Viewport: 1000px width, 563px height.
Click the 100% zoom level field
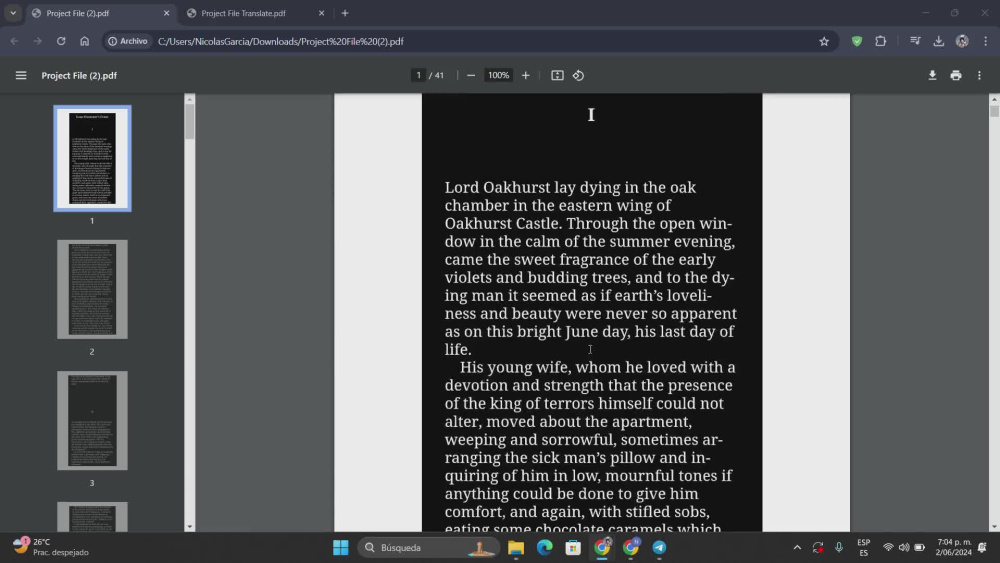tap(498, 75)
